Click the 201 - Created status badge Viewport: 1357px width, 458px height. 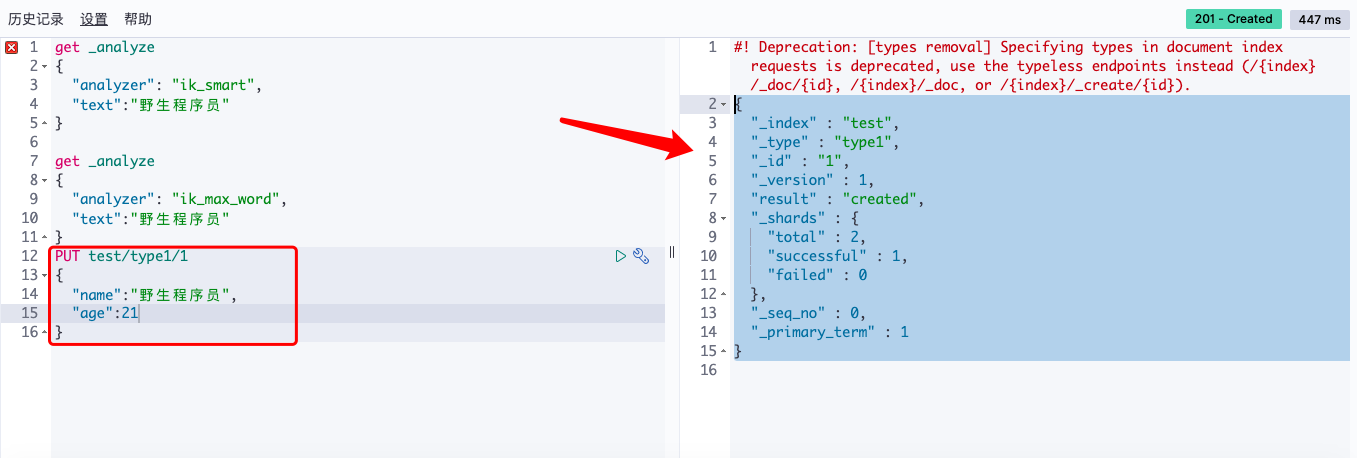tap(1233, 19)
